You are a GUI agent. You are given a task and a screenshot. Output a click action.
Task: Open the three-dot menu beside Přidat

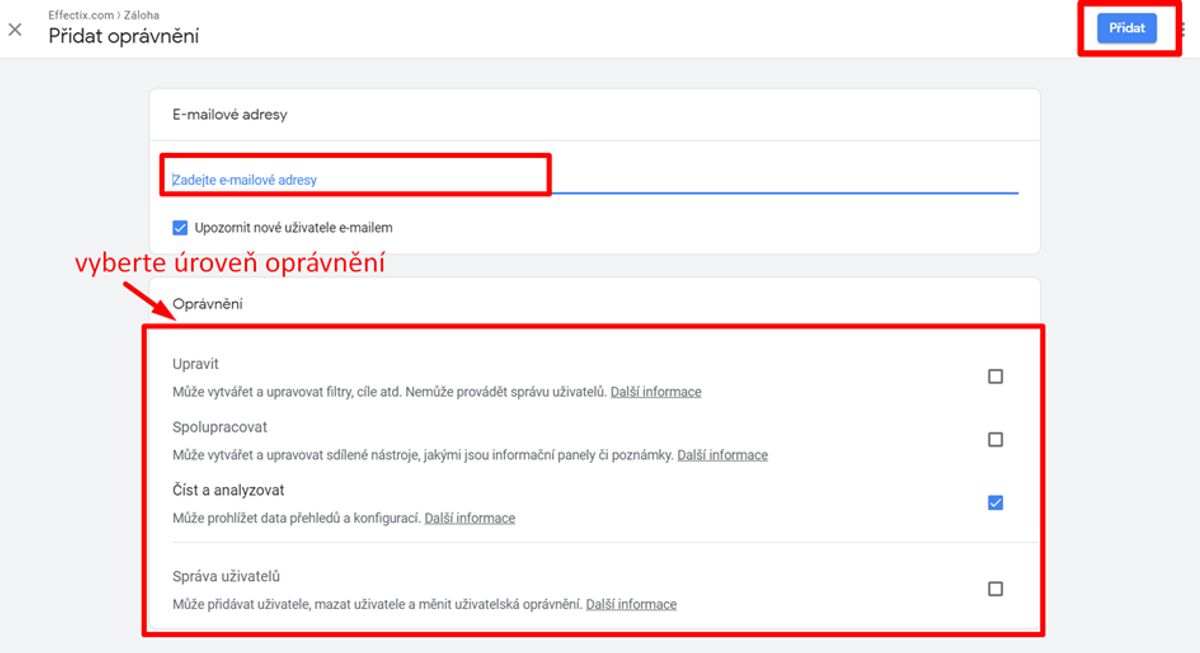[1181, 29]
